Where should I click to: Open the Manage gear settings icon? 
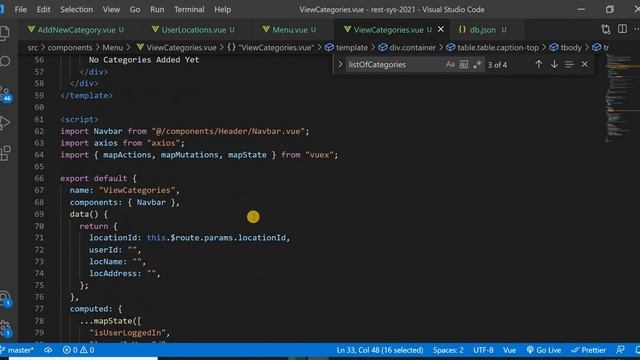(5, 328)
